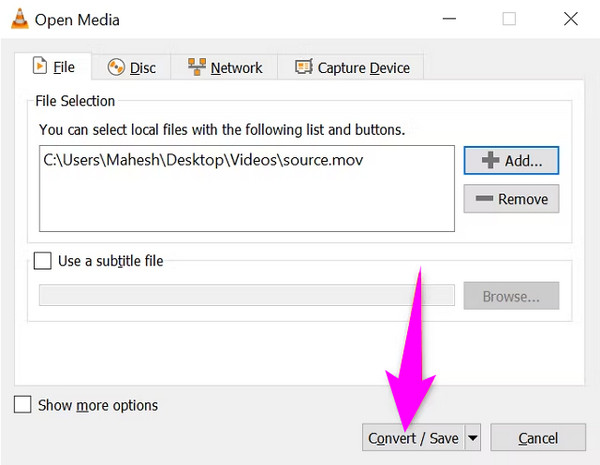Click the network icon on Network tab
The height and width of the screenshot is (465, 600).
point(197,67)
